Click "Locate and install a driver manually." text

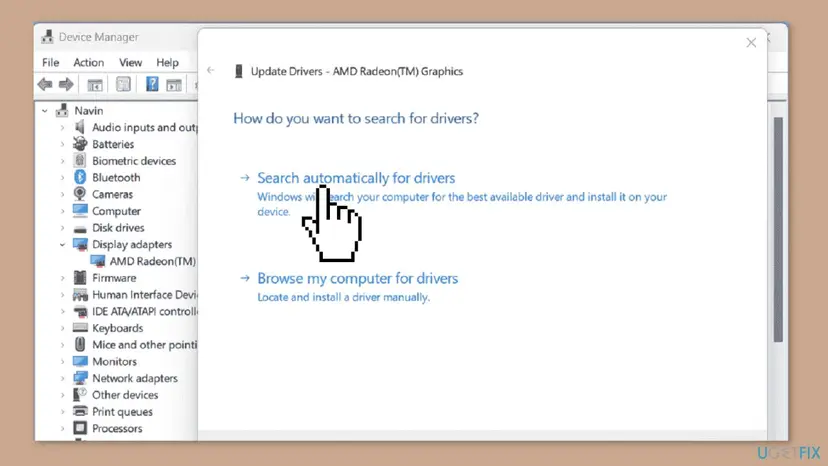point(344,297)
